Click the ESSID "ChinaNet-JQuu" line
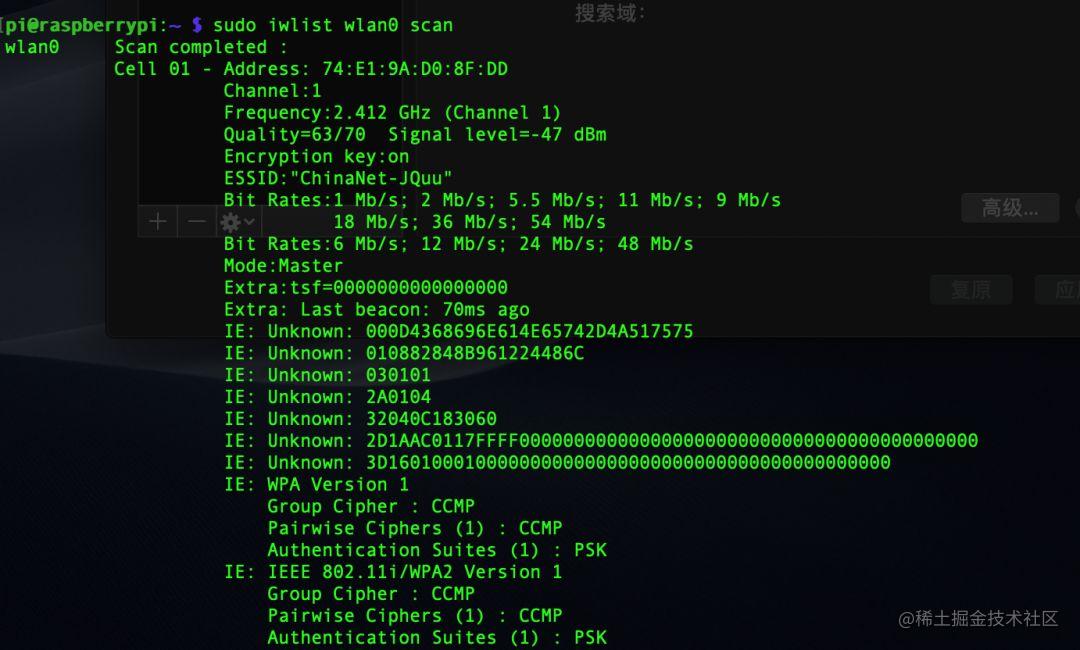Screen dimensions: 1080x650 [x=338, y=178]
